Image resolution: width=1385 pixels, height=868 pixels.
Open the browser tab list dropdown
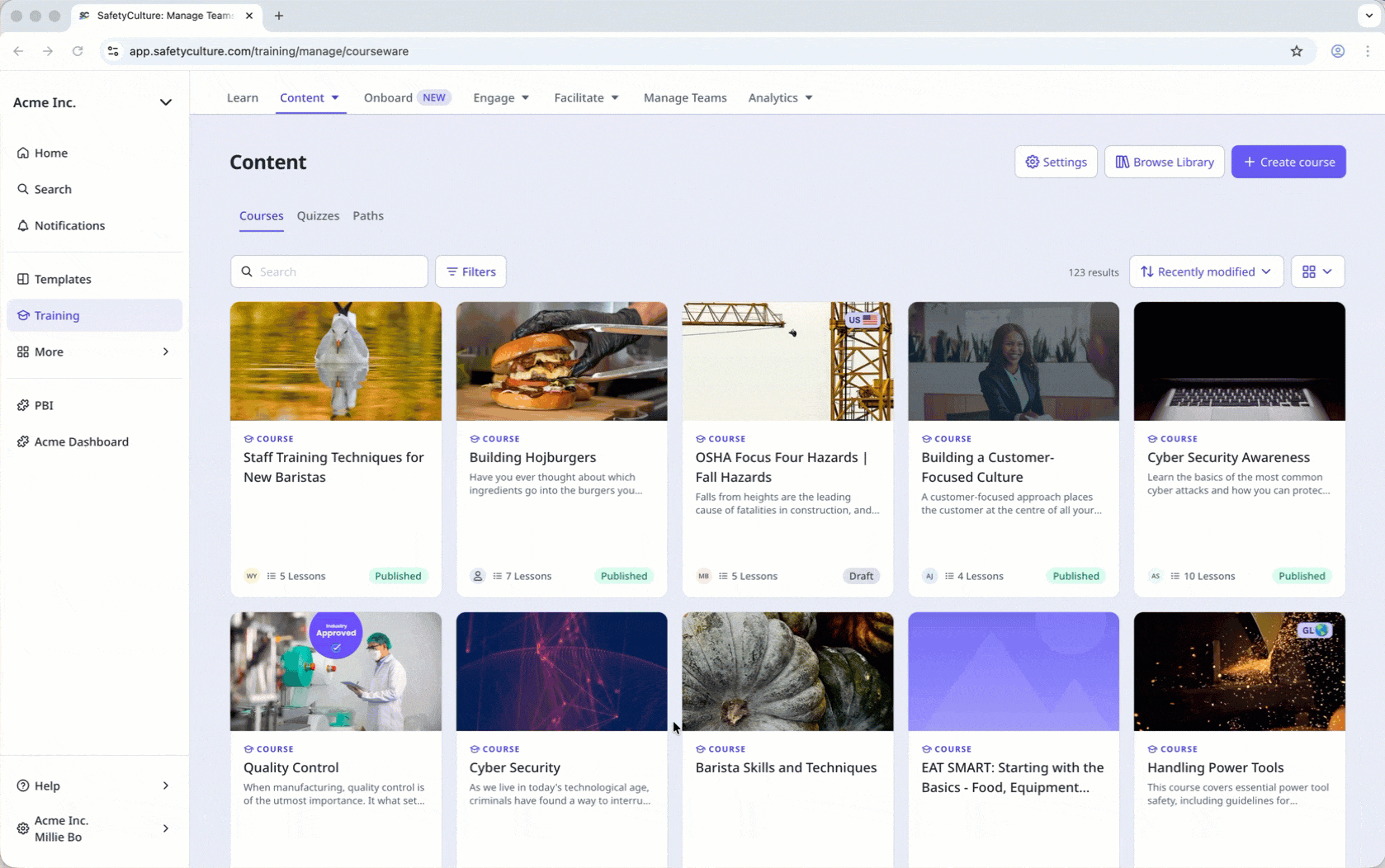[x=1368, y=16]
